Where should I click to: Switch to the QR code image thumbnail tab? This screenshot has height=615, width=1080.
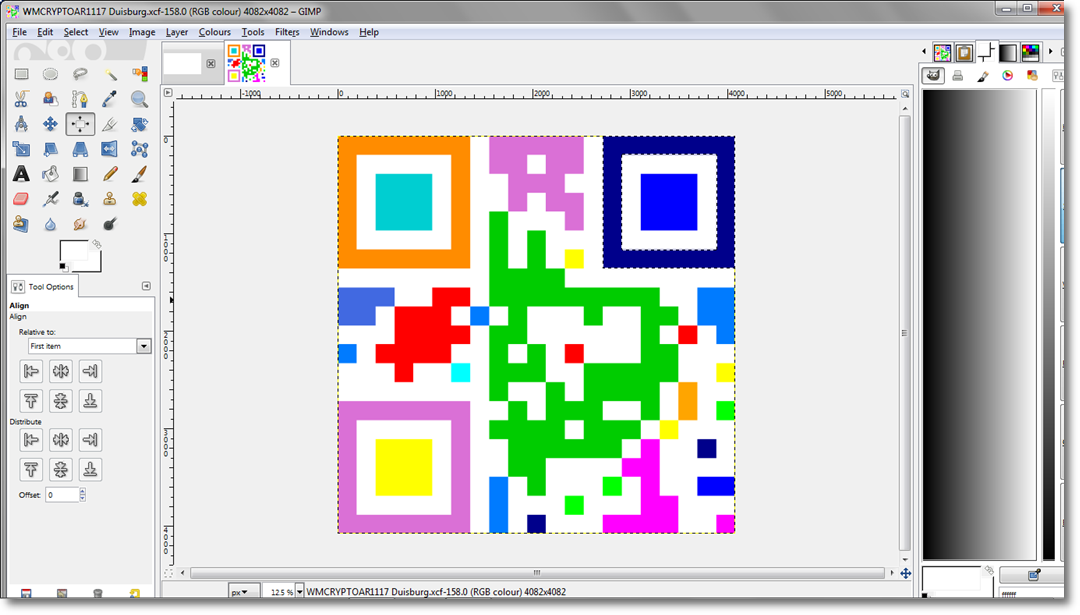pyautogui.click(x=247, y=63)
